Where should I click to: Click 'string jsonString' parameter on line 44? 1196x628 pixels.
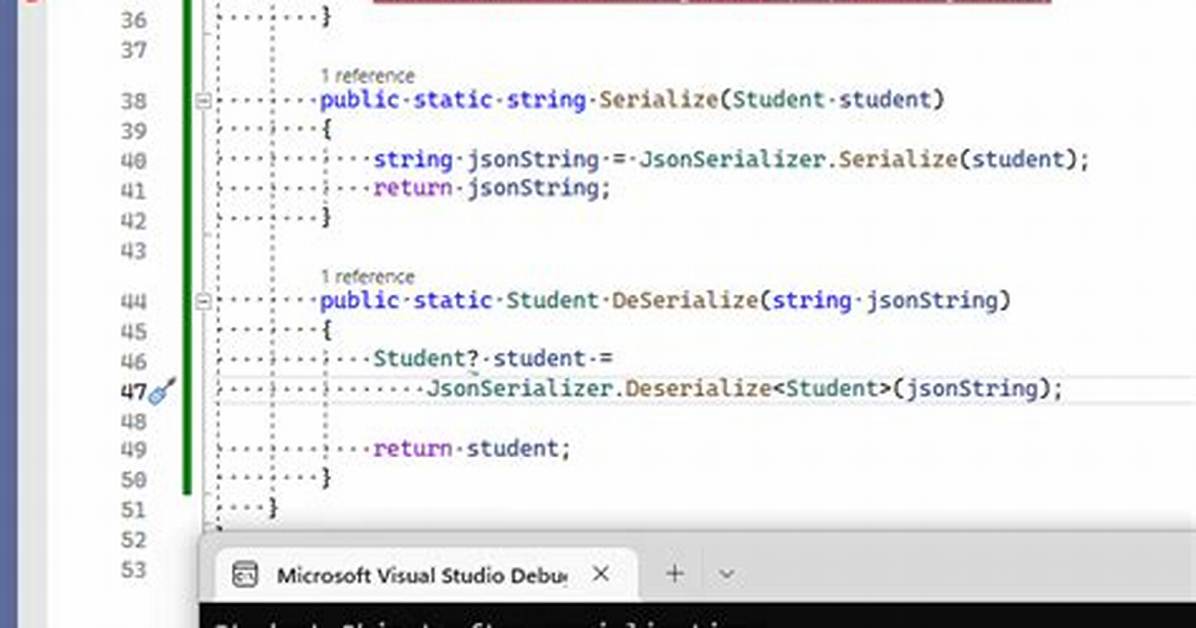click(x=885, y=301)
